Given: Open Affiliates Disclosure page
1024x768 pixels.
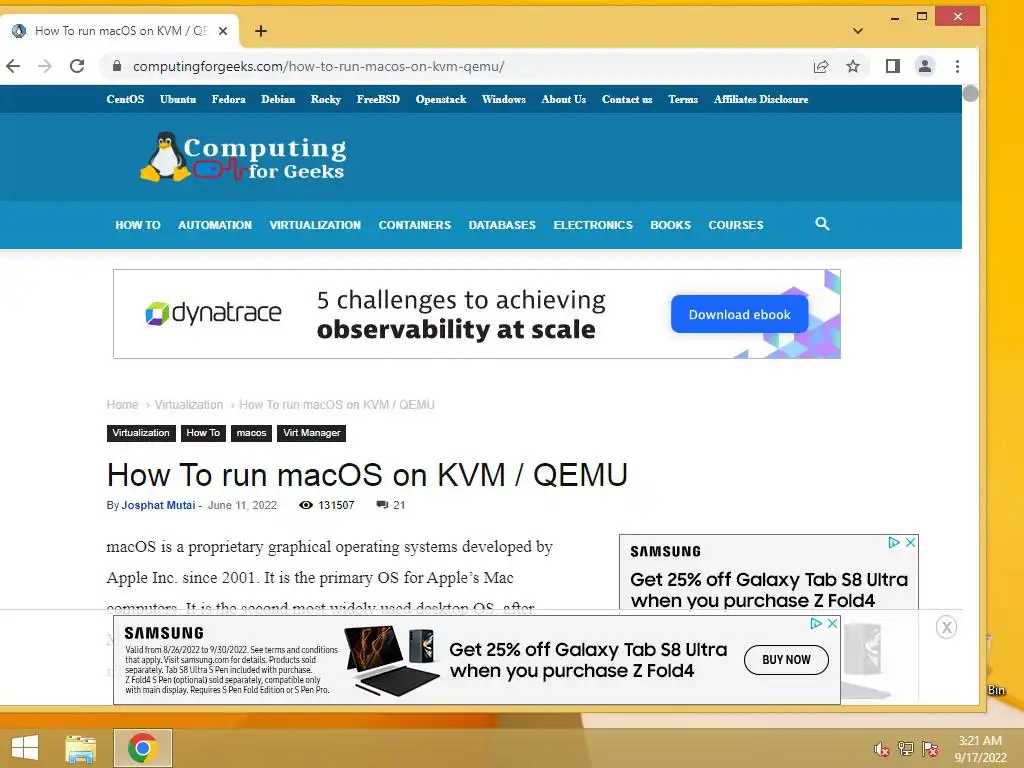Looking at the screenshot, I should click(761, 99).
